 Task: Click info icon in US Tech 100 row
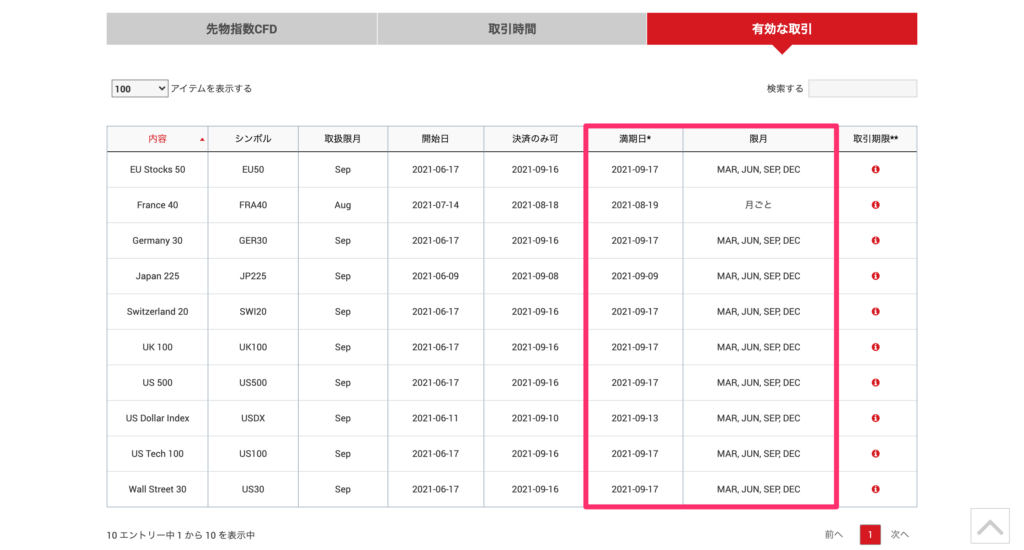pyautogui.click(x=875, y=453)
